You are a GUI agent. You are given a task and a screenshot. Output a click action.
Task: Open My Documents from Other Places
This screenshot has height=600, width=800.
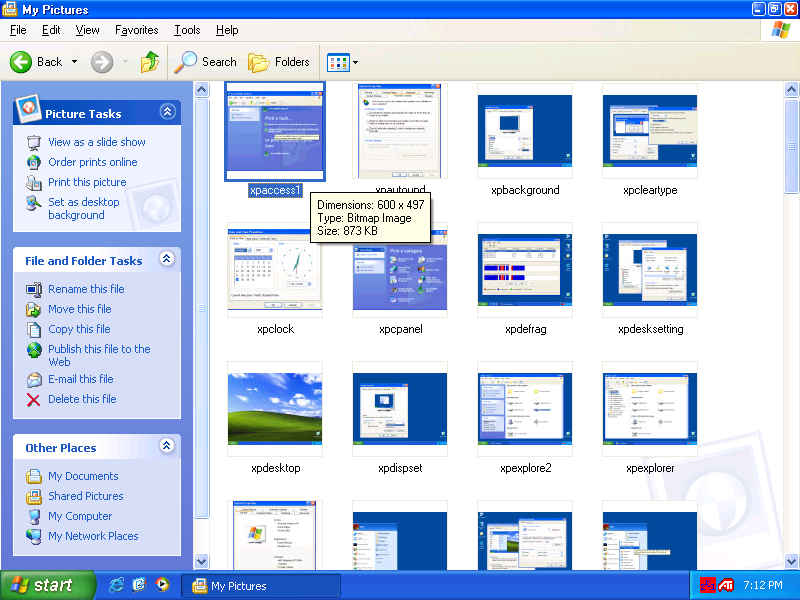(83, 476)
